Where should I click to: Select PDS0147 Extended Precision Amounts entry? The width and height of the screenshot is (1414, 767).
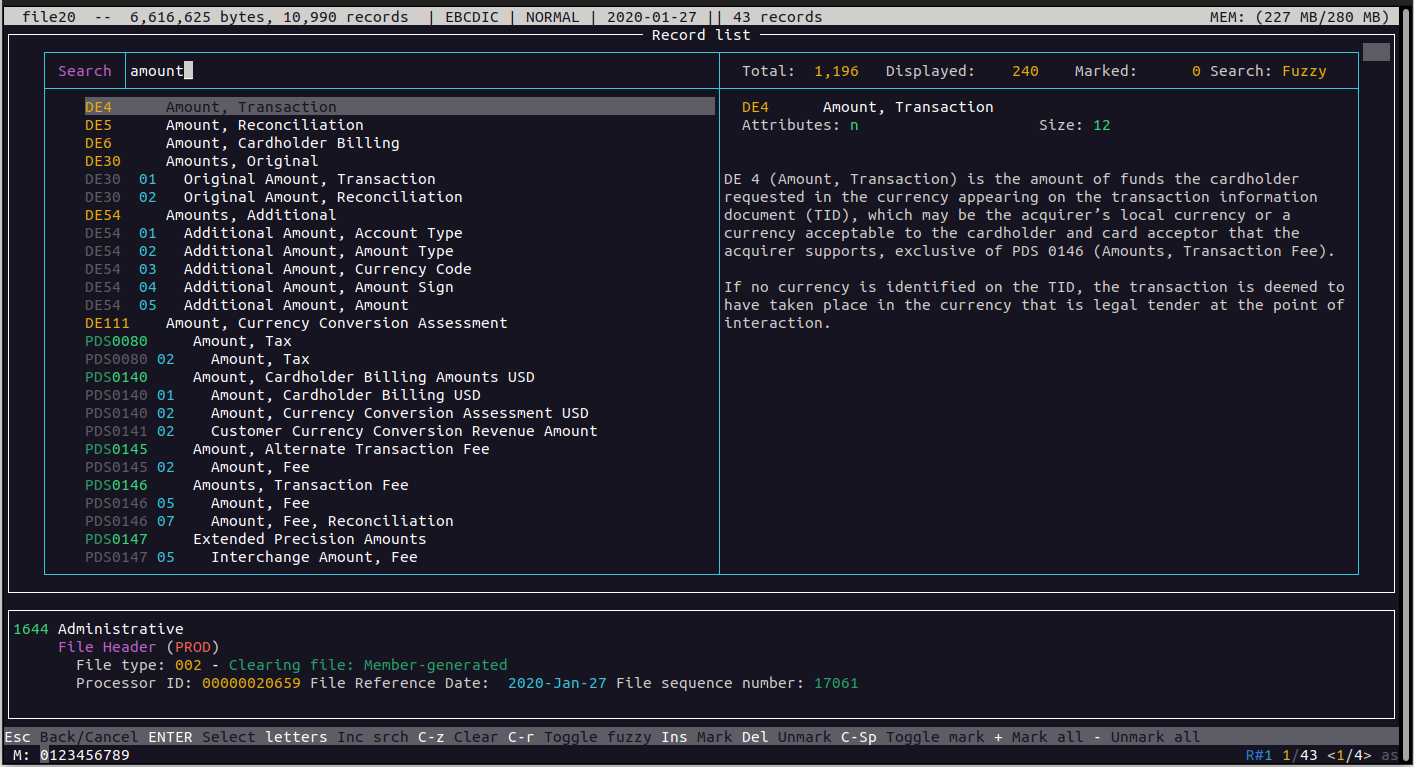click(309, 539)
